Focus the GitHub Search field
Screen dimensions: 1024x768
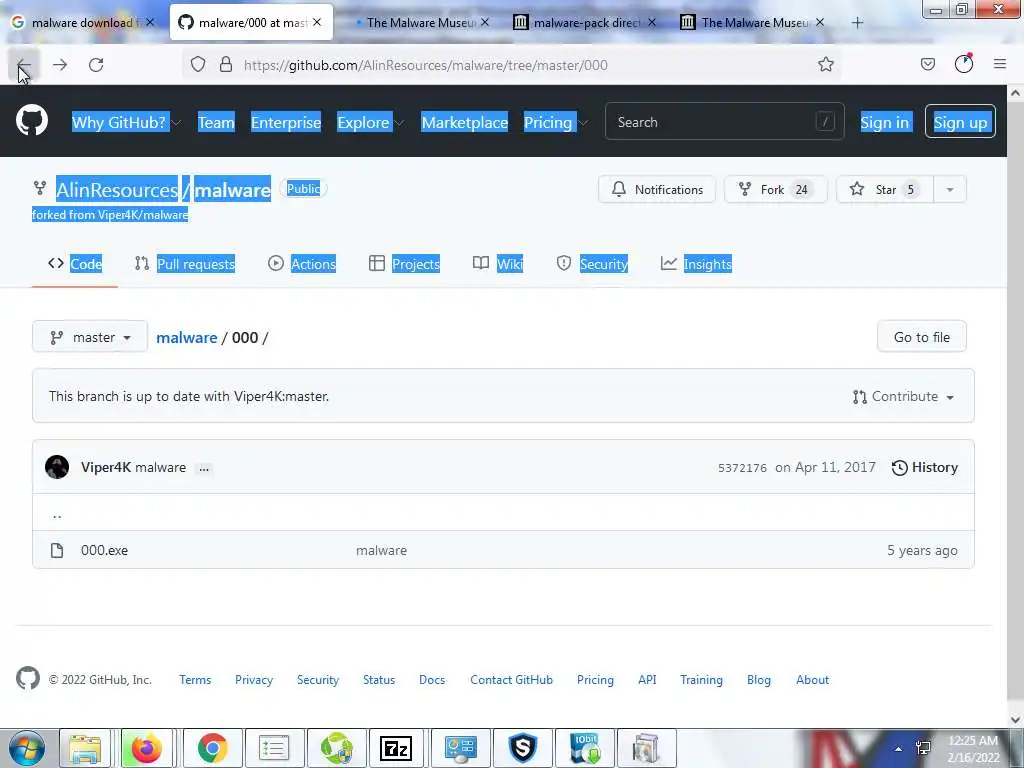(724, 121)
